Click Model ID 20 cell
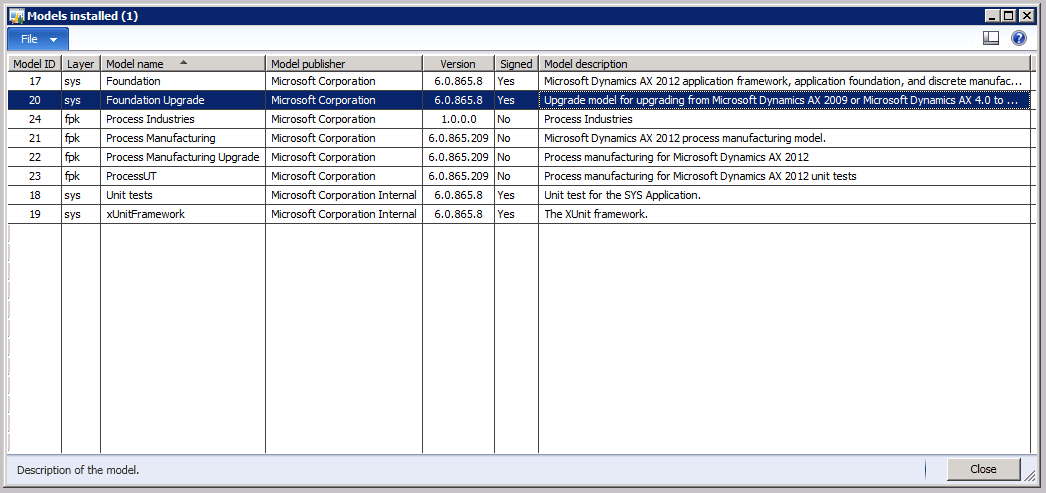 coord(35,100)
